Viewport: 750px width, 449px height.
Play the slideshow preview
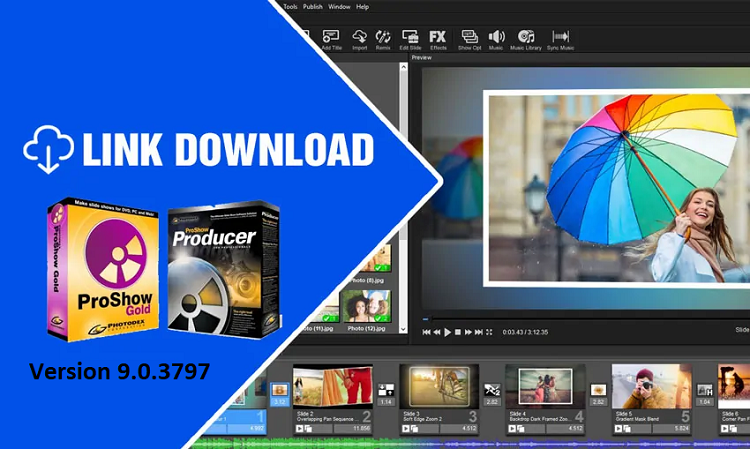(447, 332)
